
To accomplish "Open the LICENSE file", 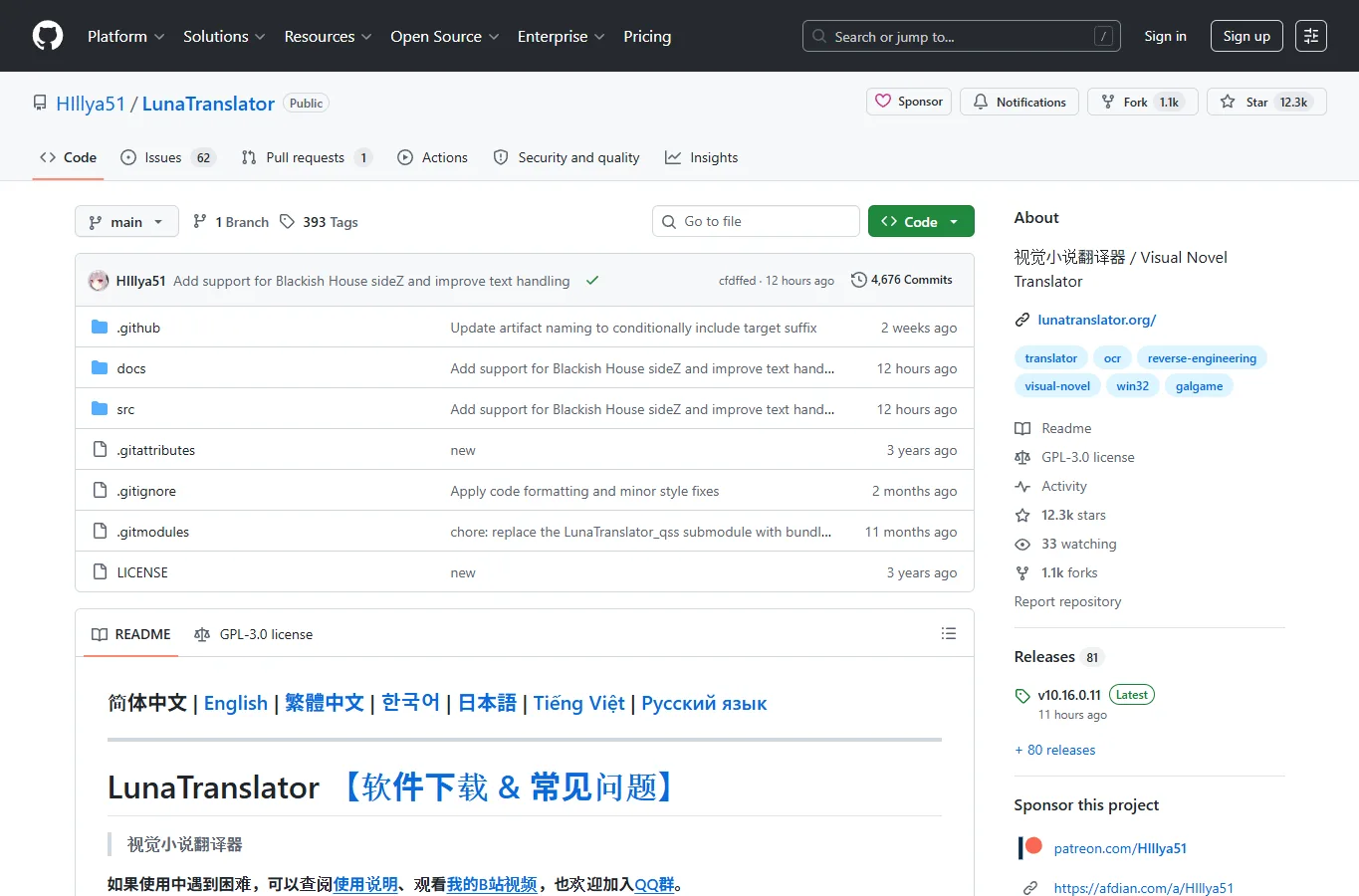I will click(x=142, y=572).
